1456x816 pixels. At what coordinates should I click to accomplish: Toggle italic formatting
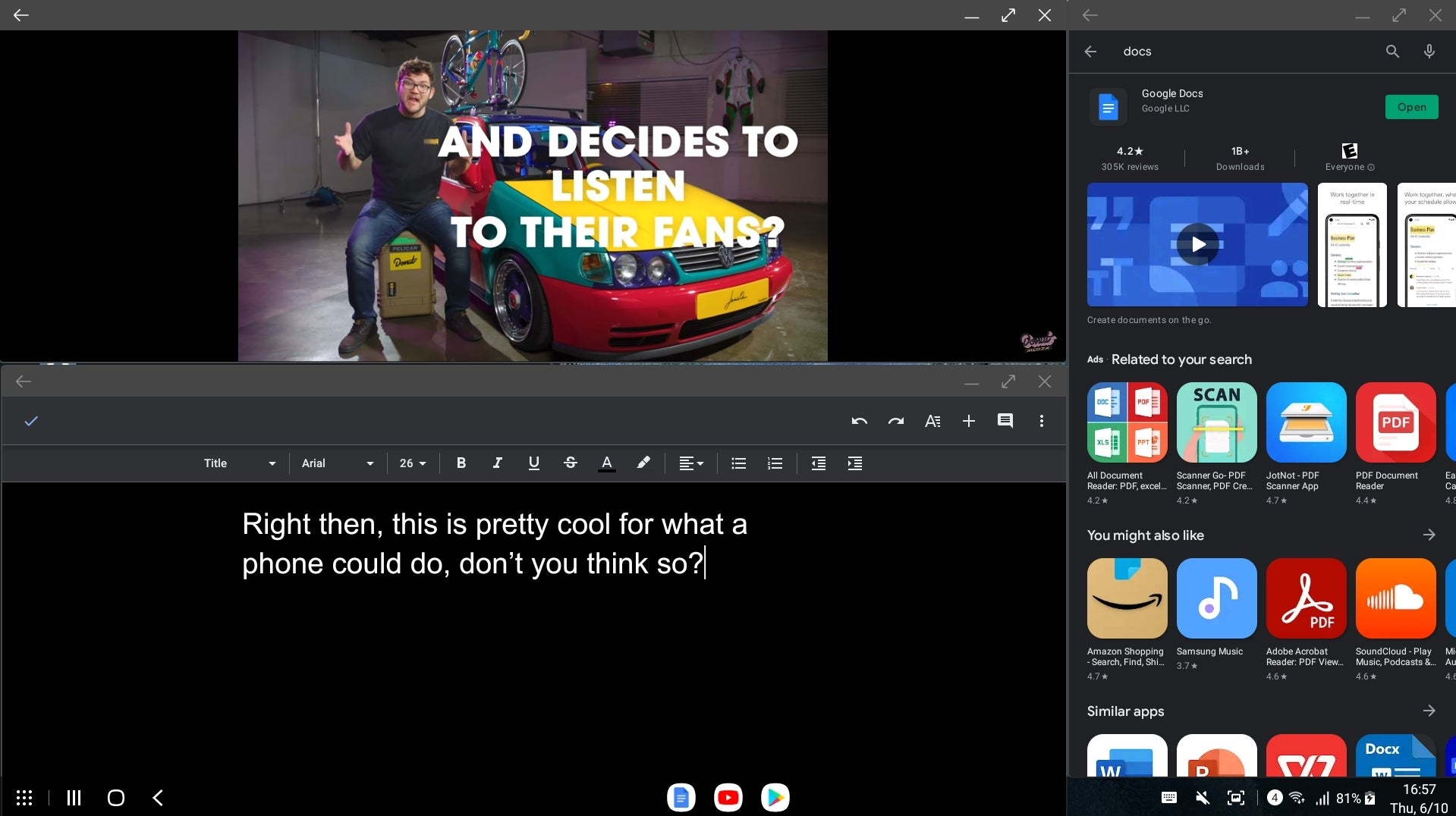[x=497, y=463]
